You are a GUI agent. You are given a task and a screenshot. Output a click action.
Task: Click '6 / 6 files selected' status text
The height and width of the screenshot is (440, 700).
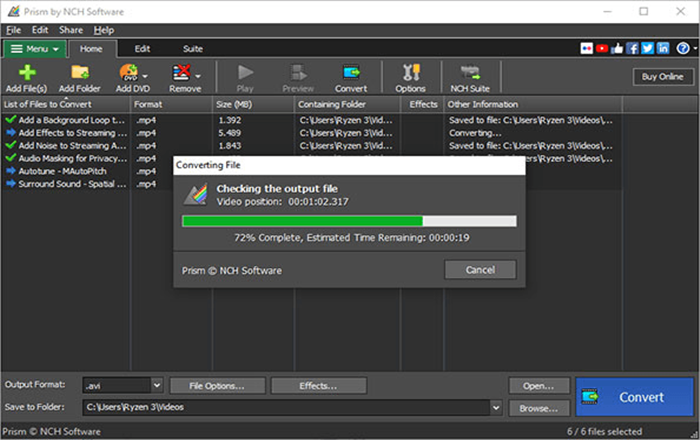[x=604, y=432]
